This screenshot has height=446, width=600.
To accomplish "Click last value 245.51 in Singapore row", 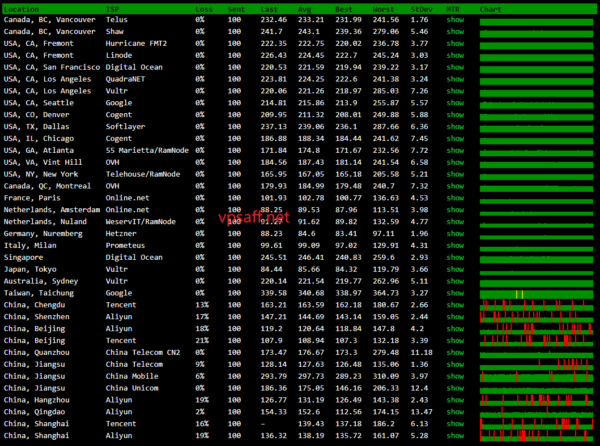I will [274, 257].
